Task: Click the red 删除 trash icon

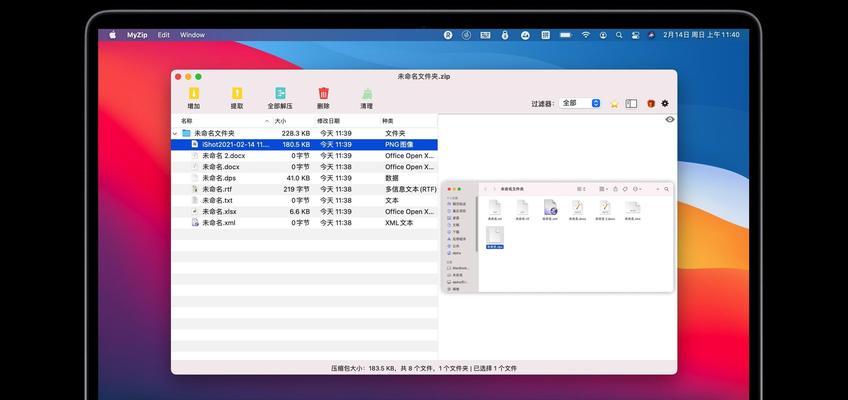Action: [x=323, y=94]
